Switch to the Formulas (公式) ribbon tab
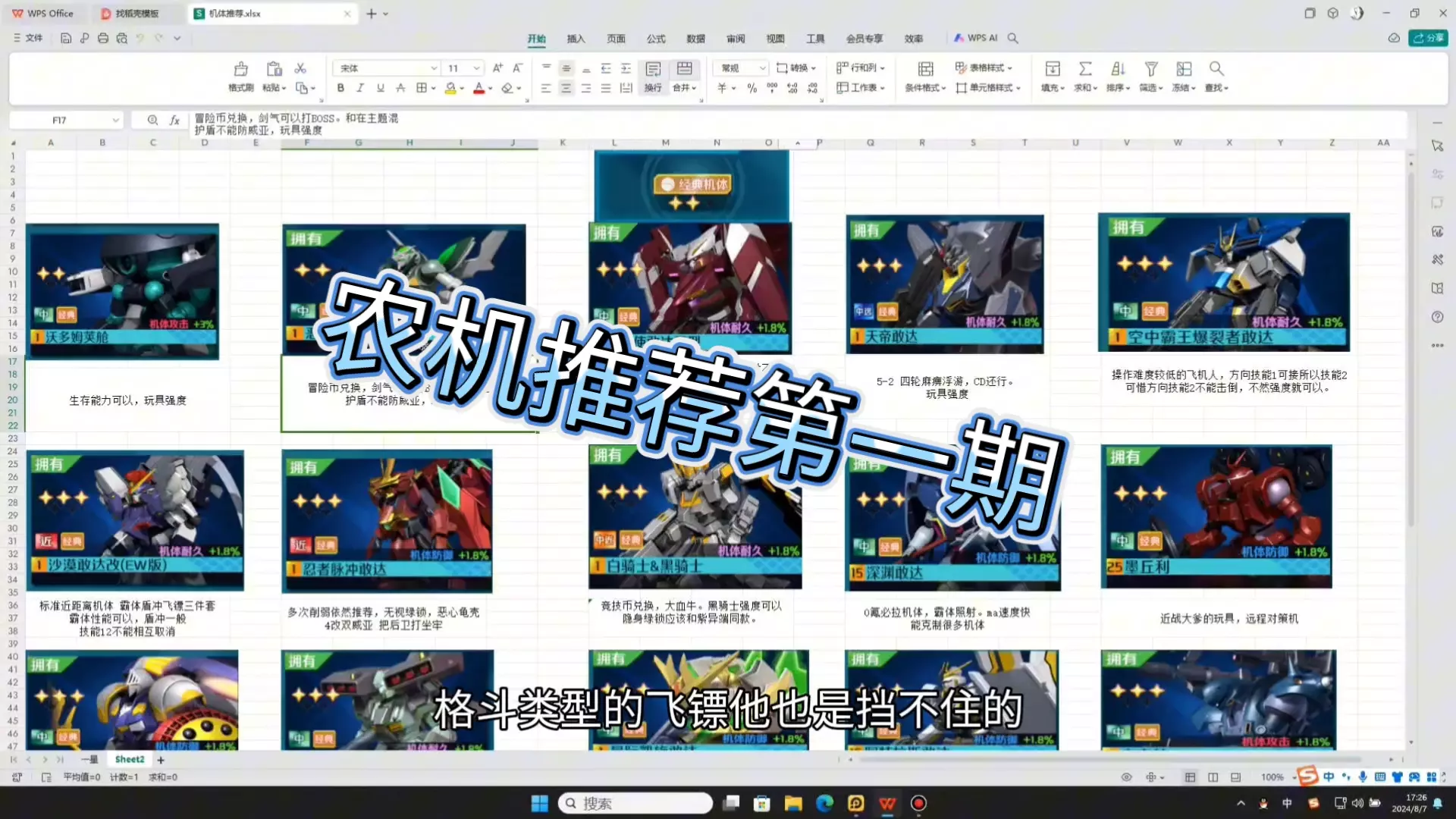This screenshot has height=819, width=1456. (655, 39)
